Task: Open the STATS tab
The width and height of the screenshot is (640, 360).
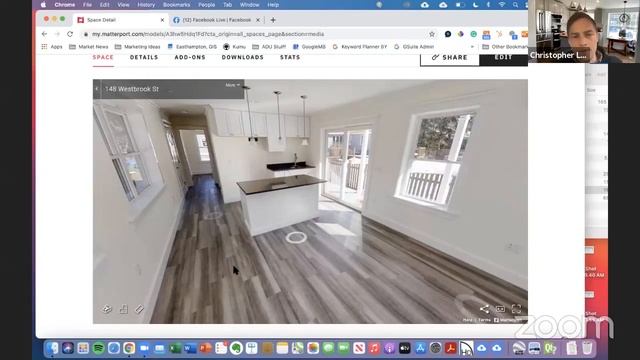Action: pyautogui.click(x=290, y=58)
